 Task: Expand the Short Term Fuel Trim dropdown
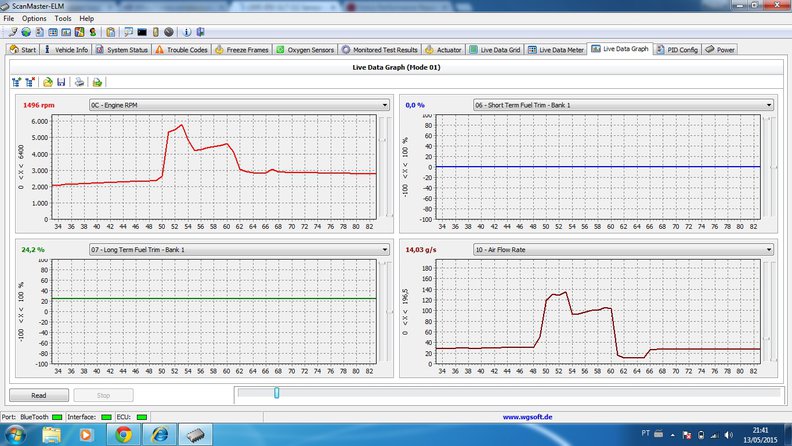(x=622, y=104)
